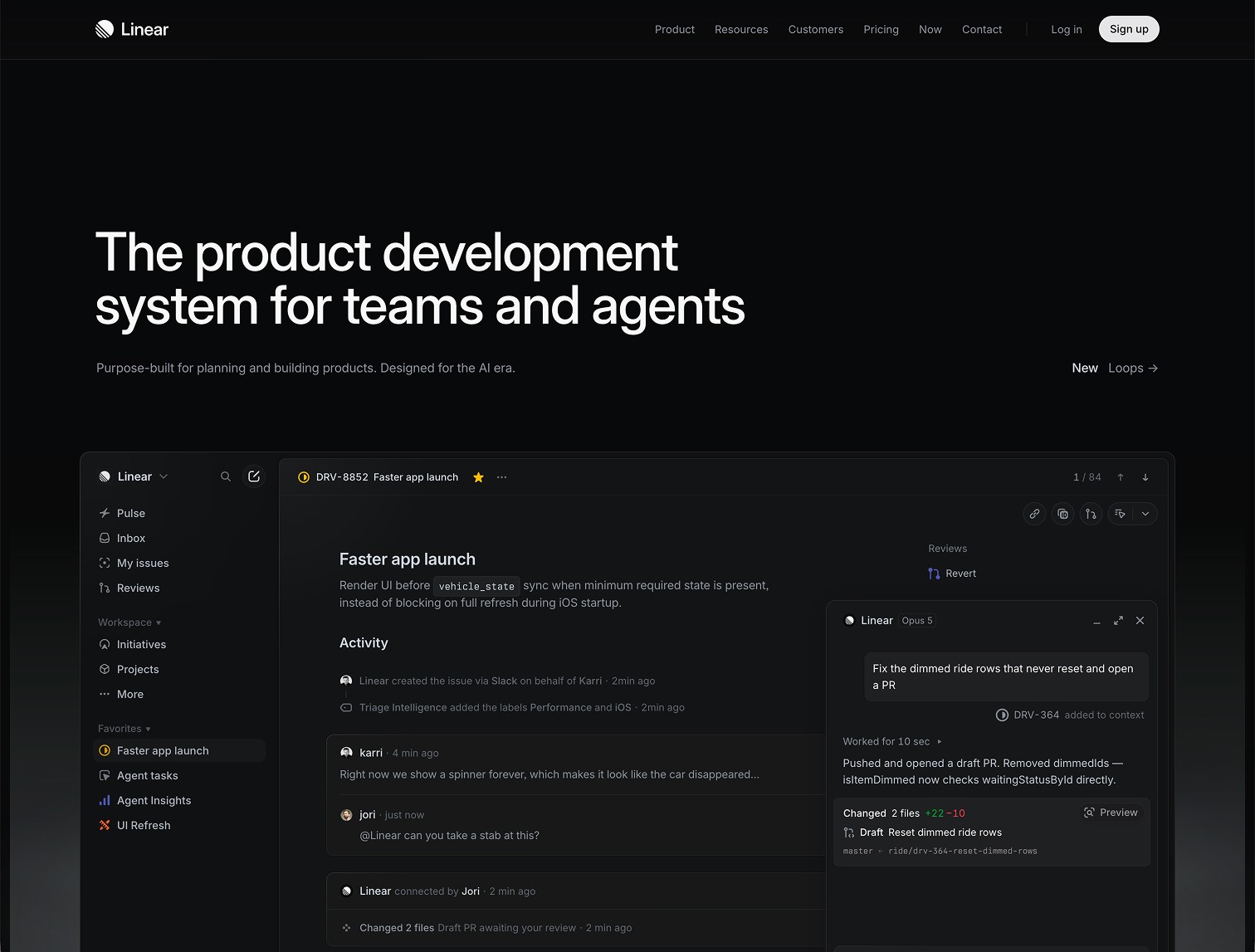This screenshot has width=1255, height=952.
Task: Open search with the magnifier icon in the sidebar
Action: point(226,476)
